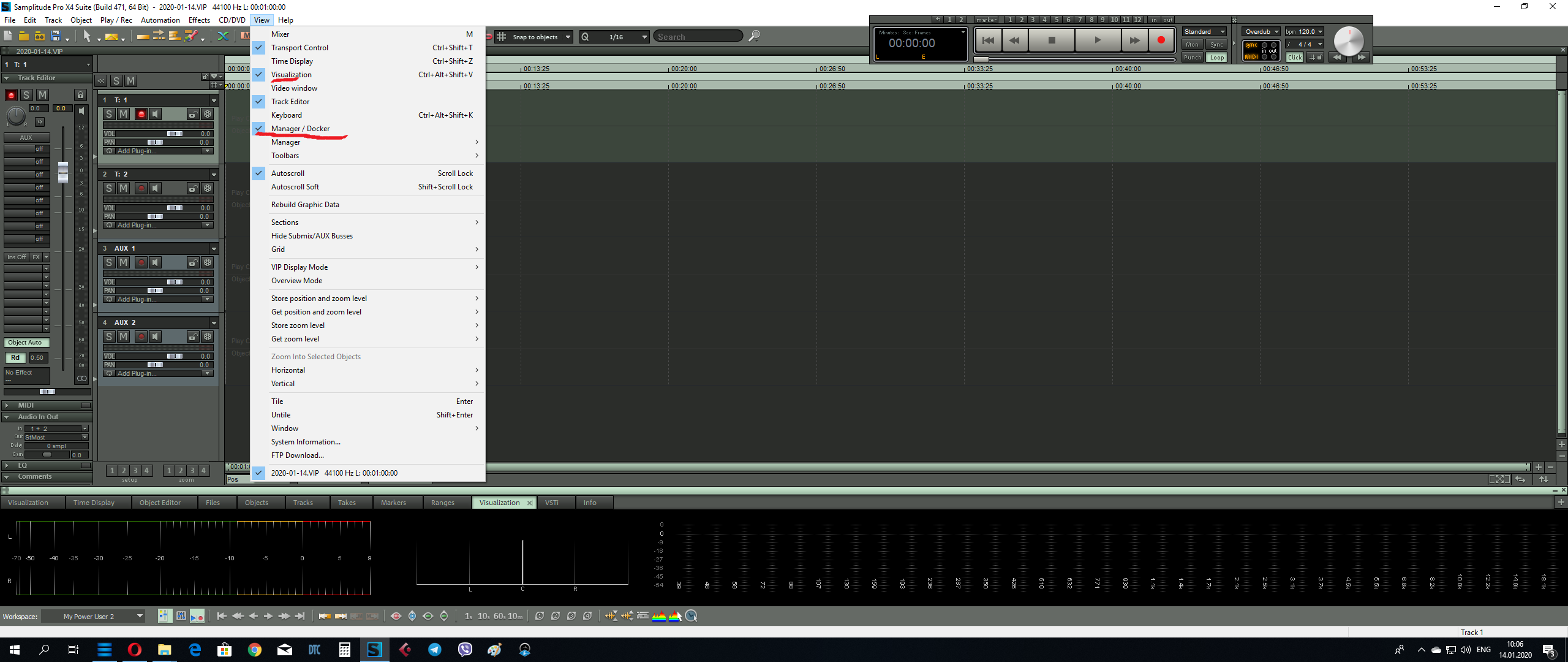Select the yellow curve automation tool icon
This screenshot has width=1568, height=662.
coord(111,37)
